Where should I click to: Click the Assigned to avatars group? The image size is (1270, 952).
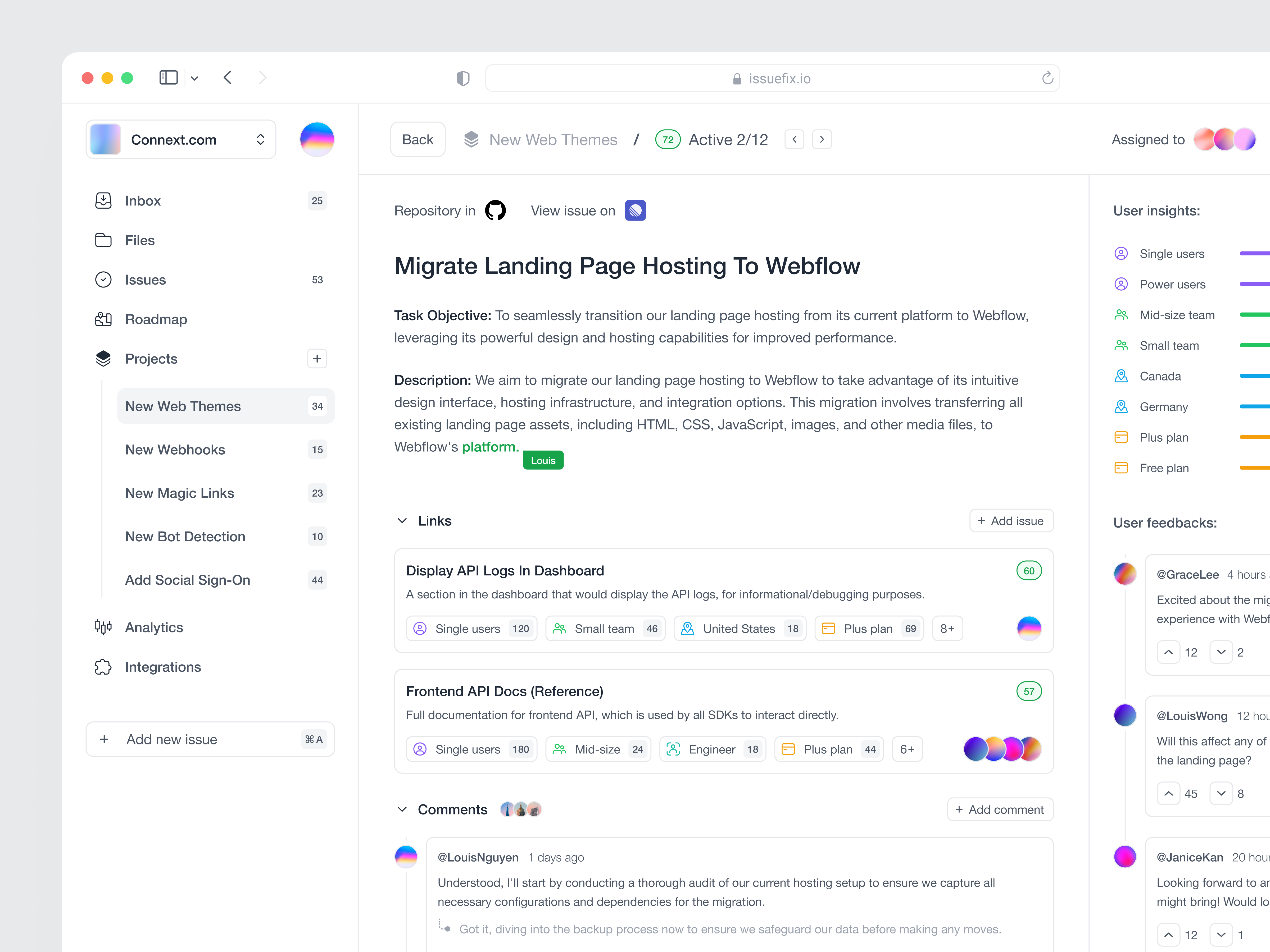pyautogui.click(x=1225, y=139)
